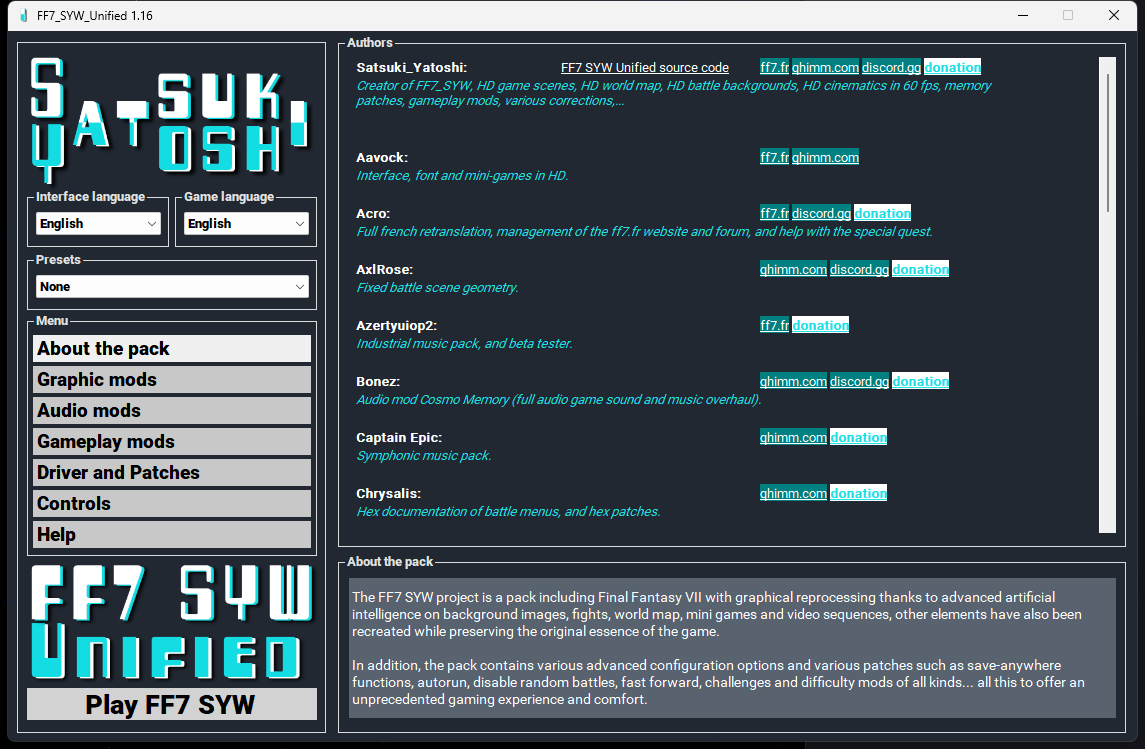
Task: Click the Chrysalis: author name
Action: click(388, 493)
